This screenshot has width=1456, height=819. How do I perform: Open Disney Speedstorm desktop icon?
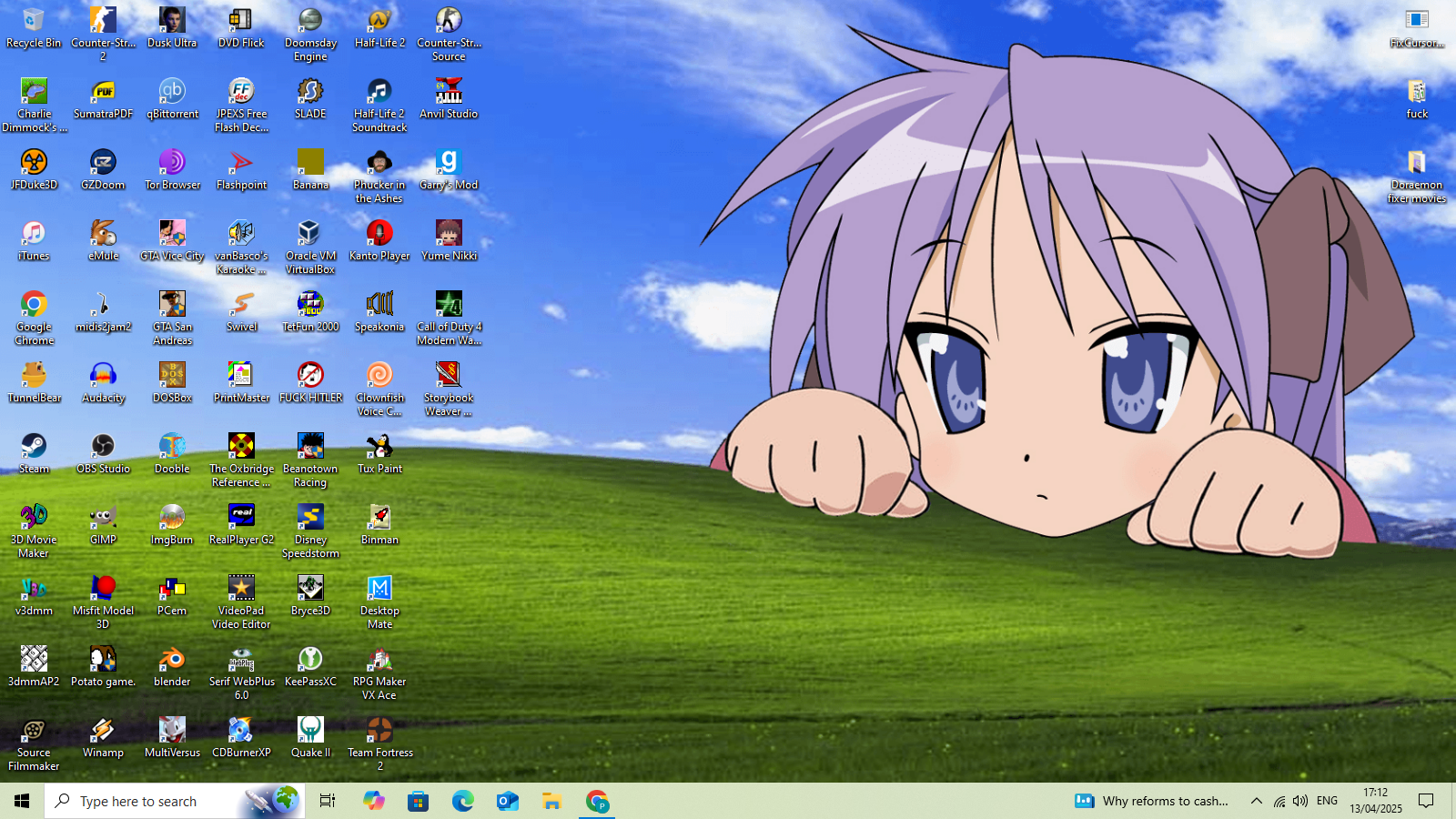tap(310, 531)
